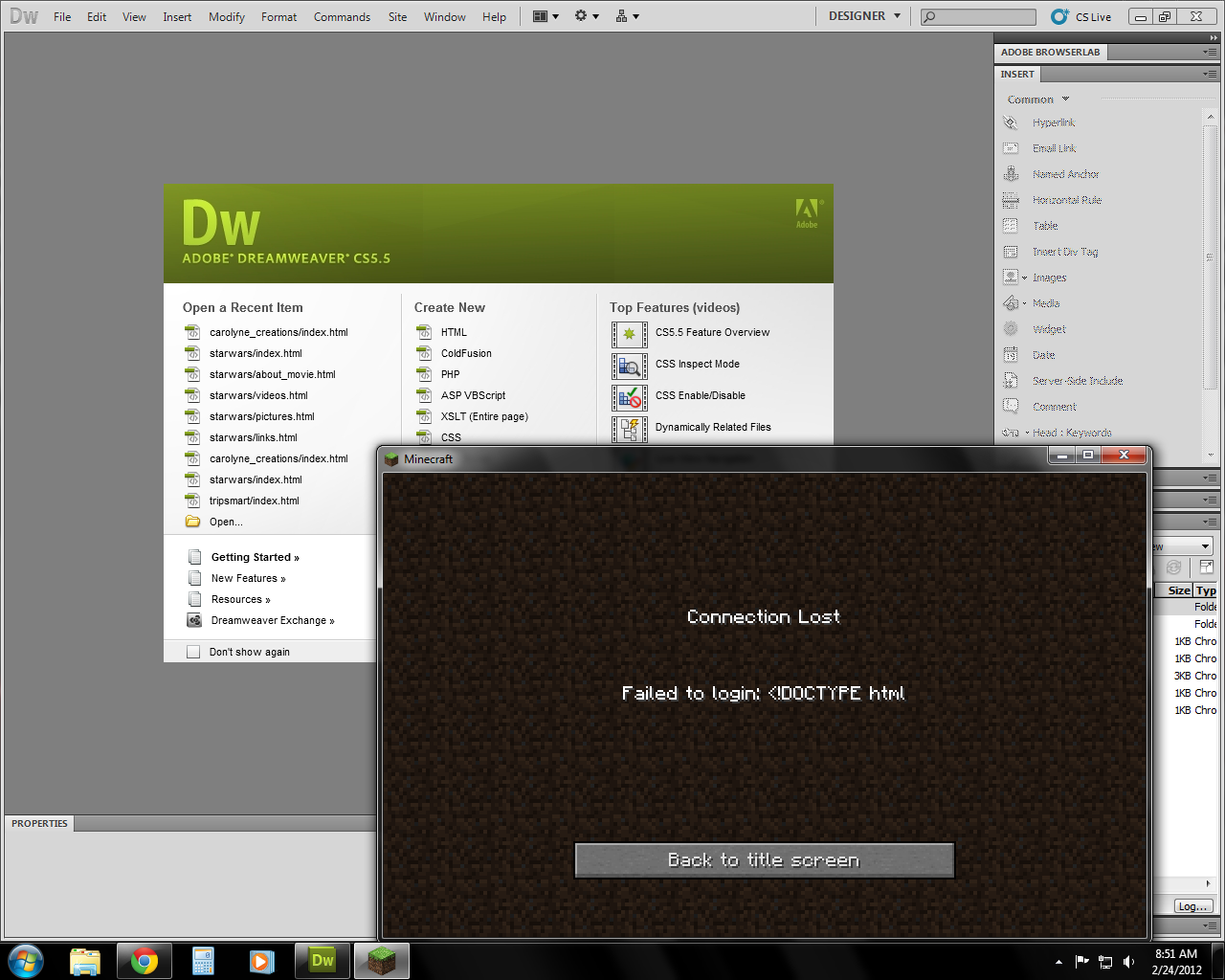Click the Server-Side Include icon
This screenshot has height=980, width=1225.
point(1011,381)
